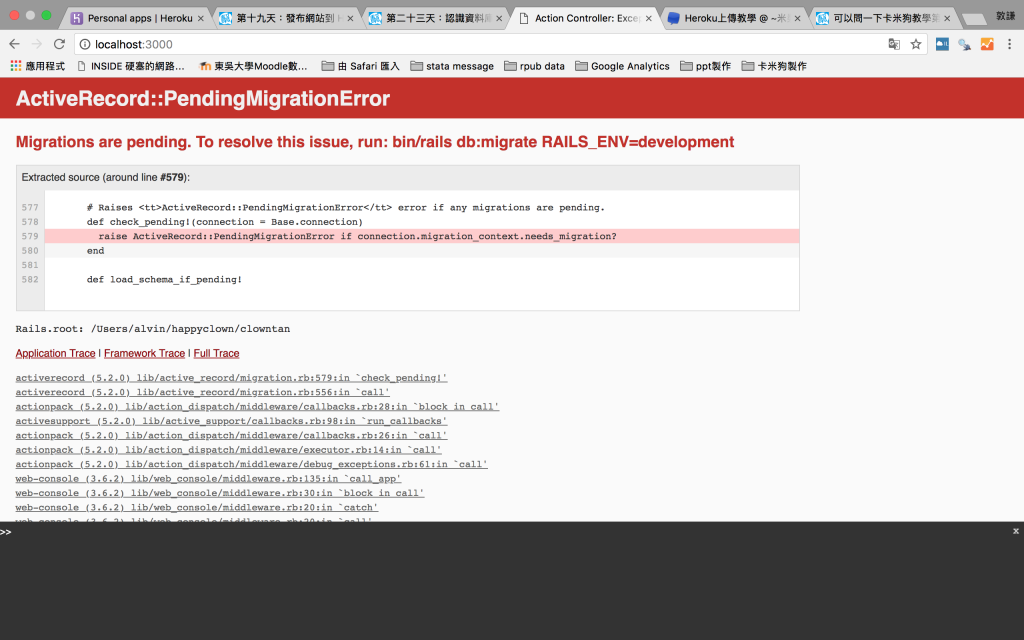The height and width of the screenshot is (640, 1024).
Task: Click the Migrations are pending message
Action: click(x=375, y=142)
